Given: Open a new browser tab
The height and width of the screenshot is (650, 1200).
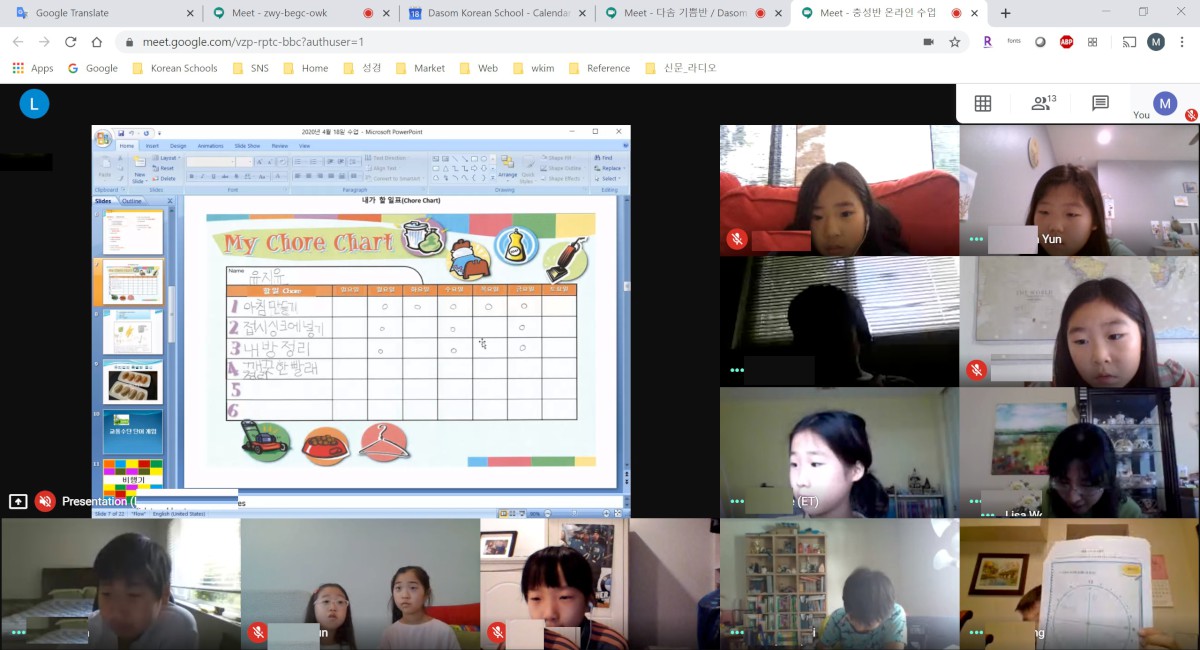Looking at the screenshot, I should (x=1005, y=13).
